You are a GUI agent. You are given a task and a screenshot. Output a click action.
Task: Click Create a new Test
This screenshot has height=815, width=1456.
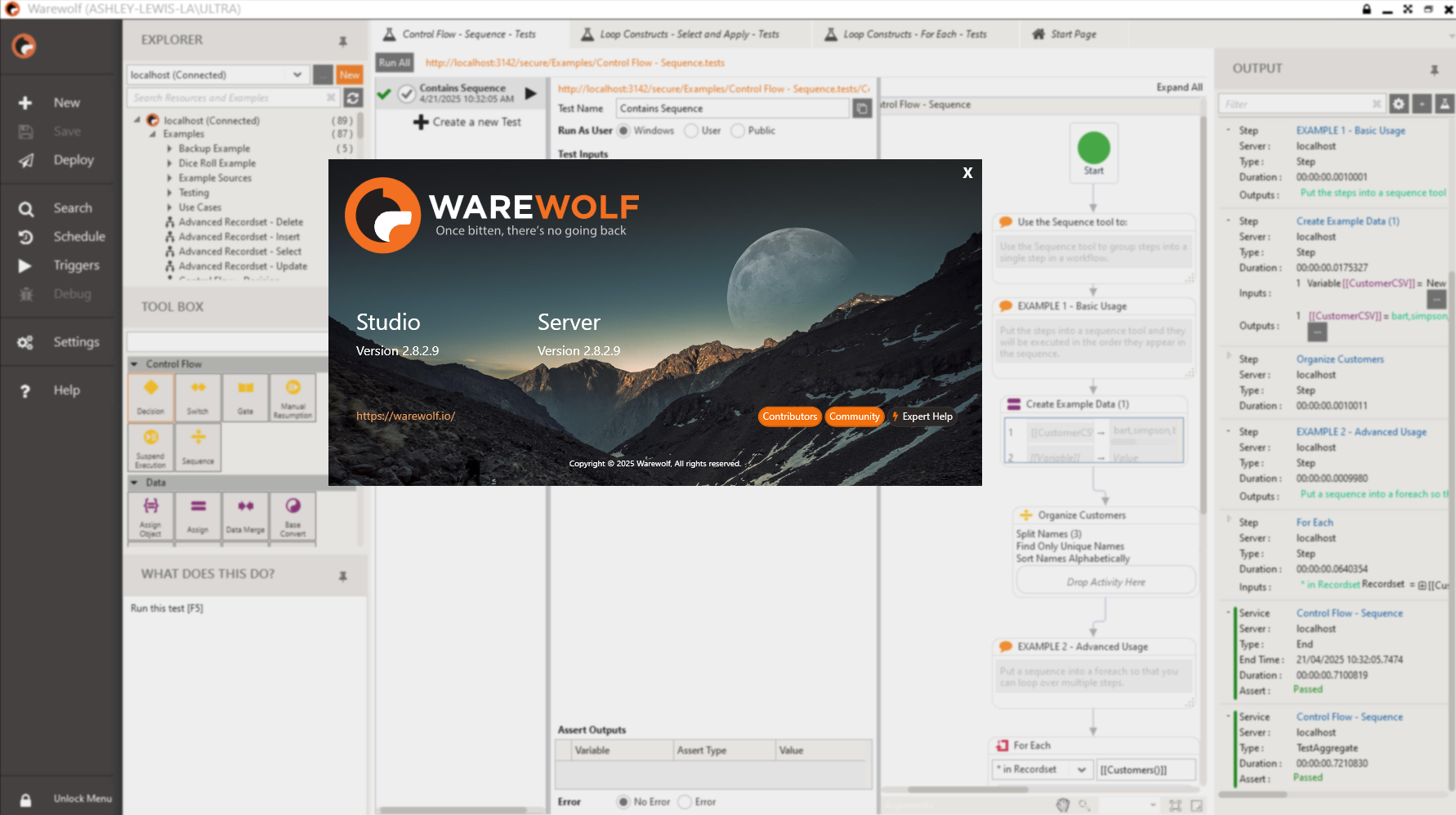467,122
